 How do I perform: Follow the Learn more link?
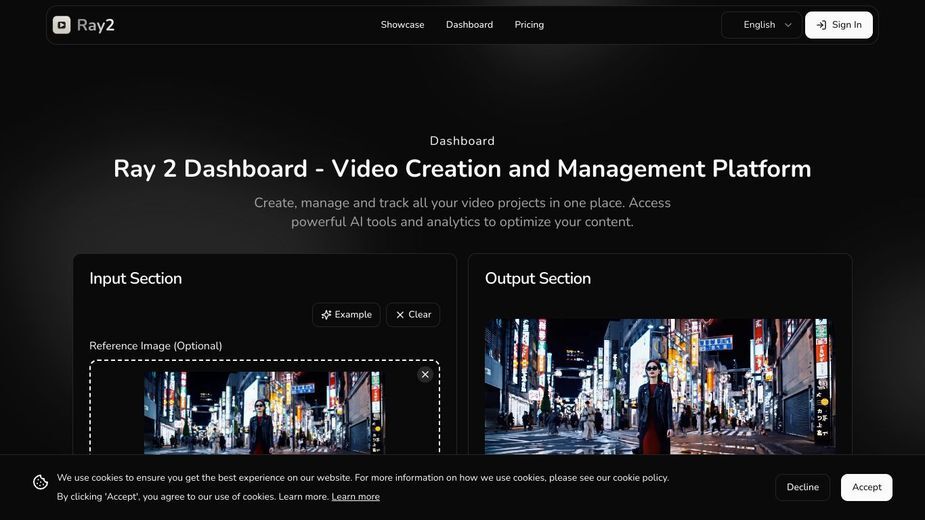pos(356,496)
